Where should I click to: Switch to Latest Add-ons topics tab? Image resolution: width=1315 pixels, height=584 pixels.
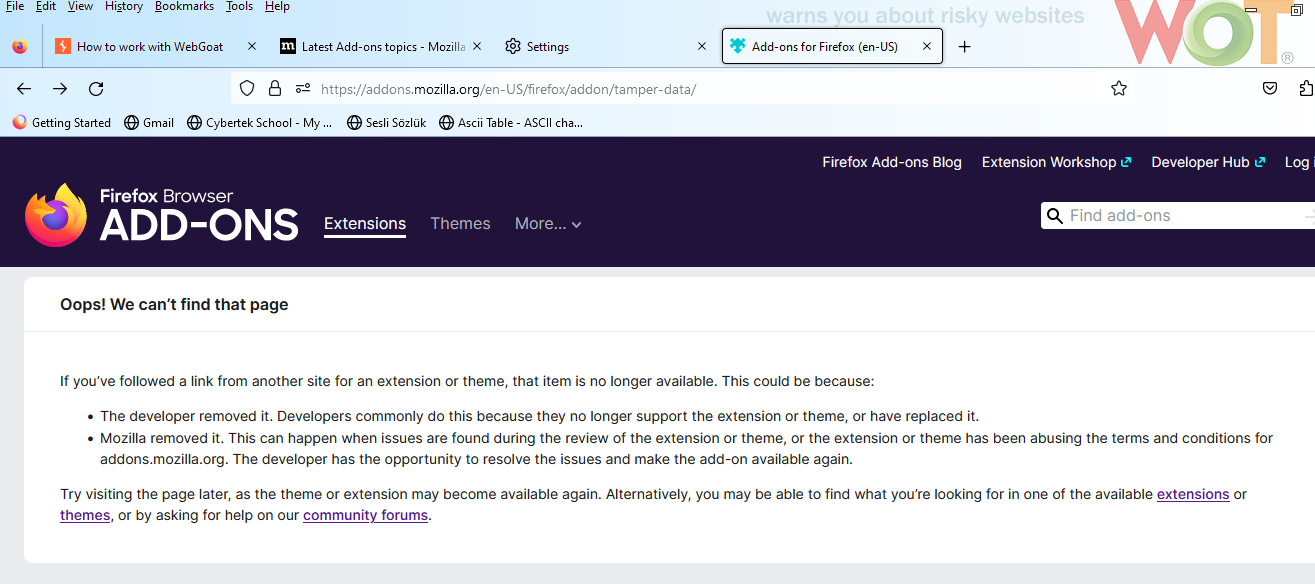(375, 46)
